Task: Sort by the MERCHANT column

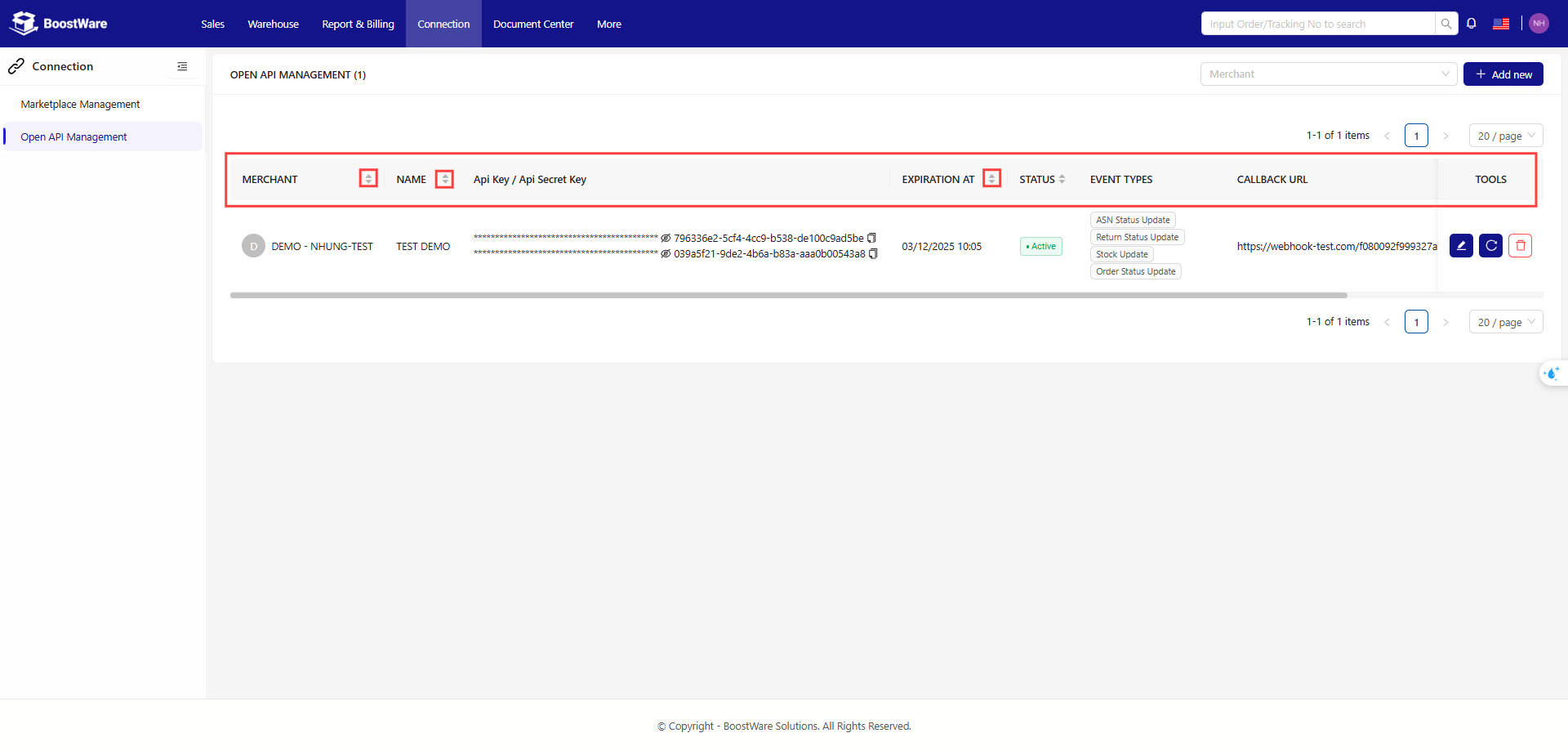Action: click(368, 179)
